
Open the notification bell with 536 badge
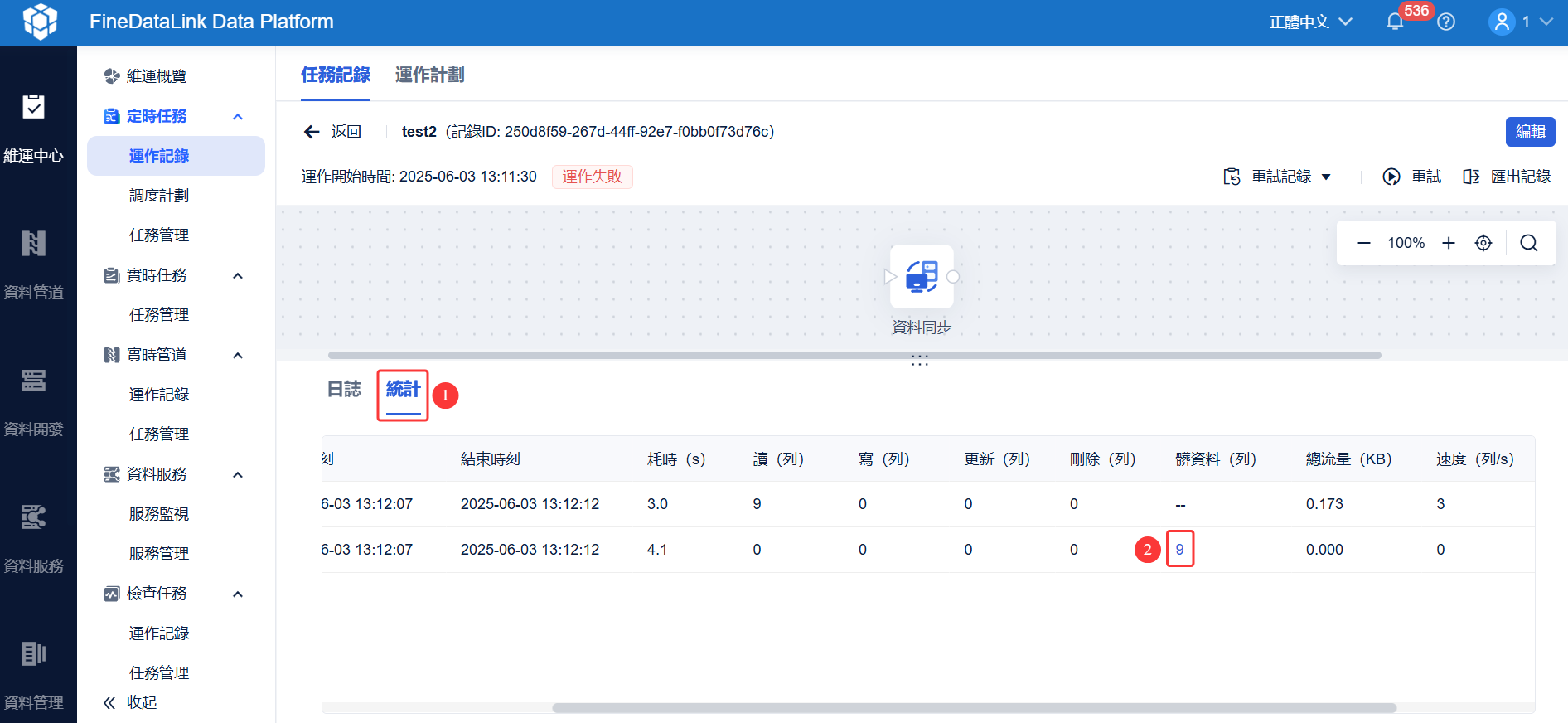click(x=1396, y=22)
